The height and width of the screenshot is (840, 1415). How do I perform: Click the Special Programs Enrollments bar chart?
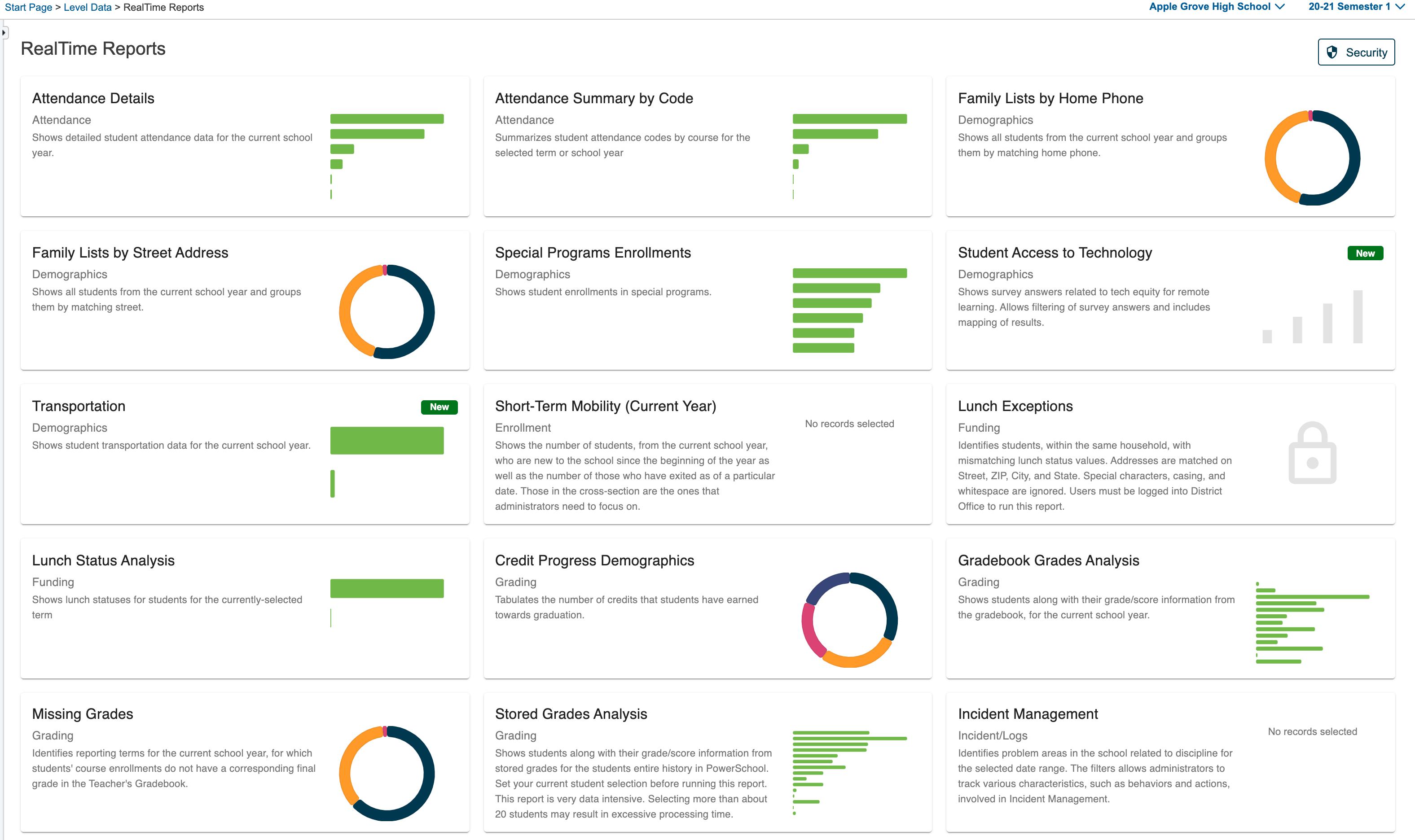click(x=849, y=310)
